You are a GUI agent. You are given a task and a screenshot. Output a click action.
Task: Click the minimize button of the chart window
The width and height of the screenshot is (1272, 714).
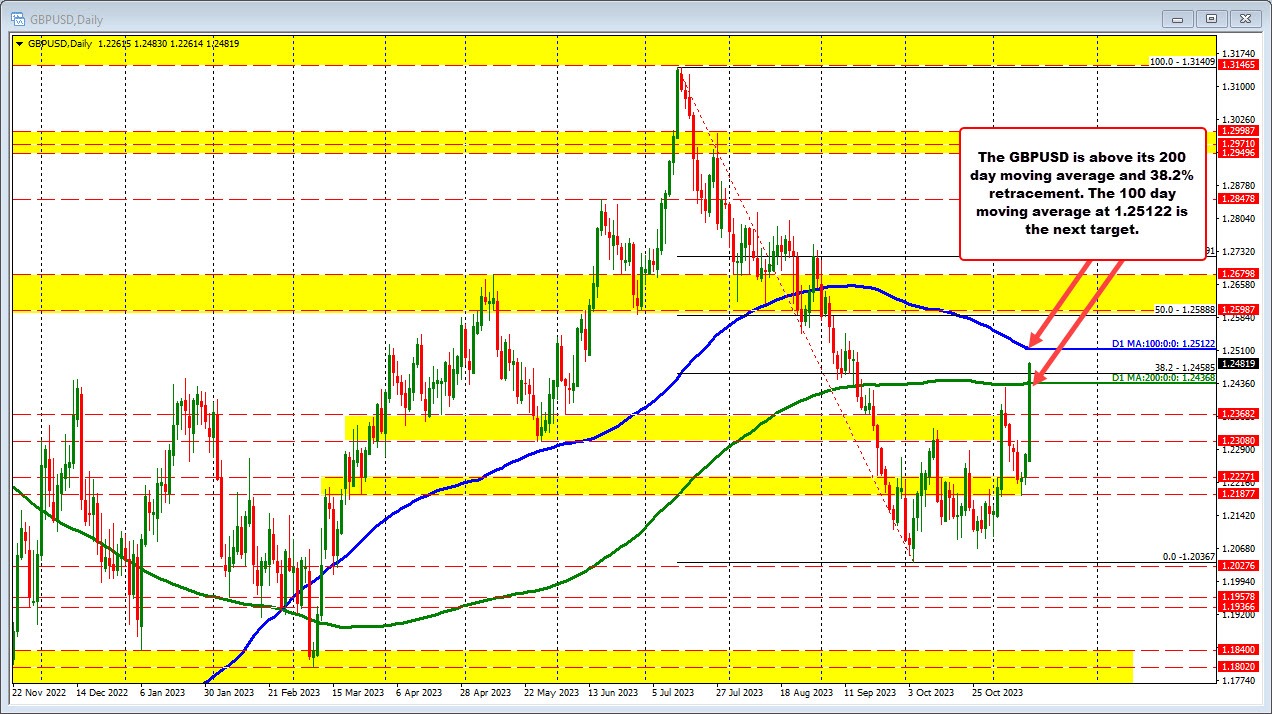point(1177,18)
